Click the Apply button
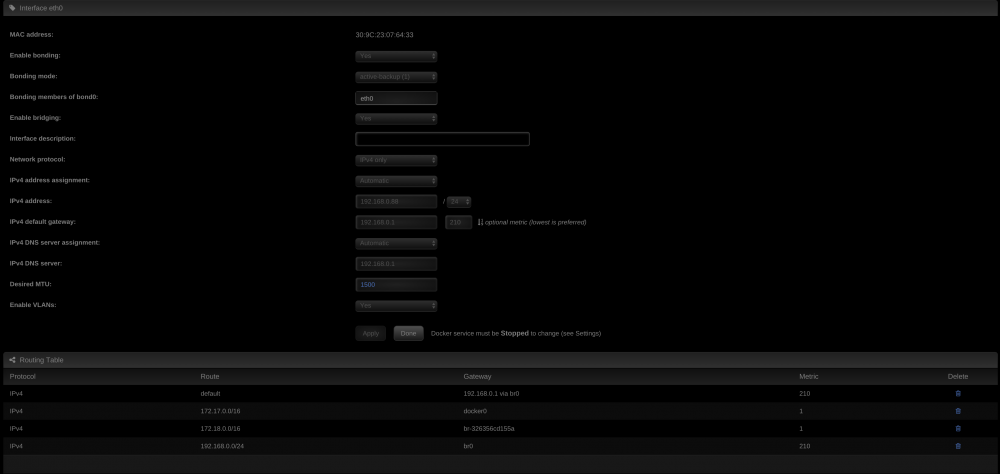Image resolution: width=1000 pixels, height=474 pixels. tap(371, 333)
